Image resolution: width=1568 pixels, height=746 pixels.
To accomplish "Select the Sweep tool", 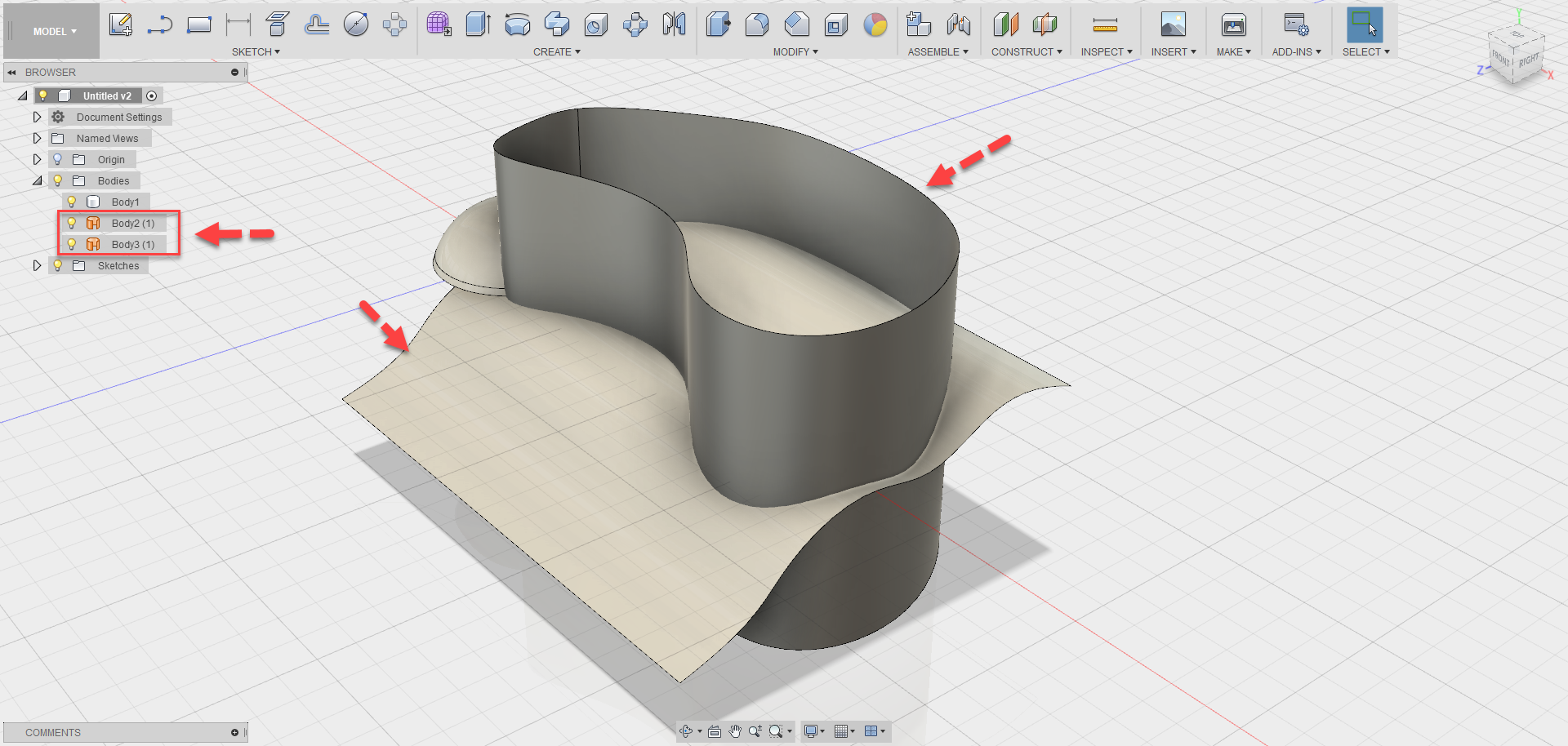I will 556,24.
